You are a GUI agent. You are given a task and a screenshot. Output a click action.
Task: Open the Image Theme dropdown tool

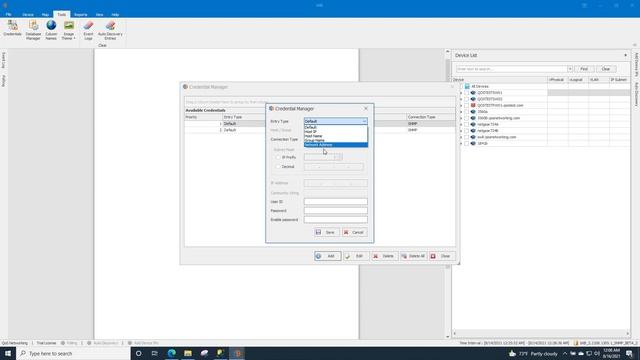[x=69, y=30]
